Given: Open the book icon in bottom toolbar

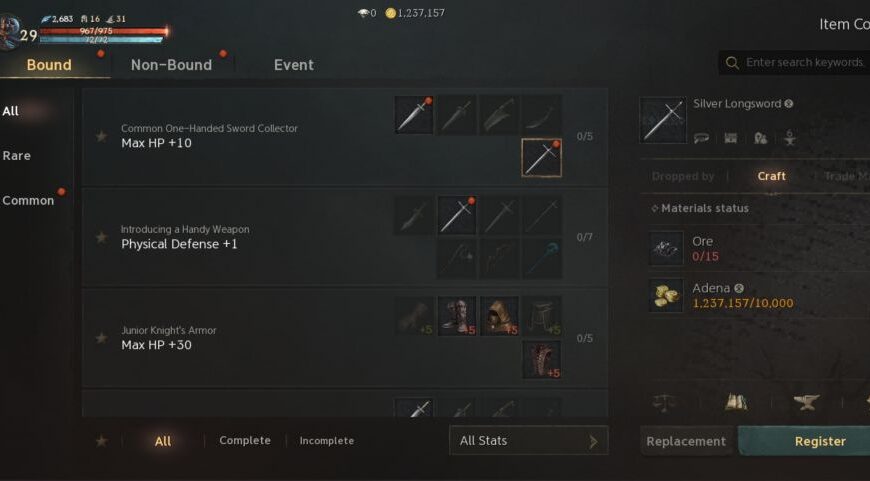Looking at the screenshot, I should point(736,402).
